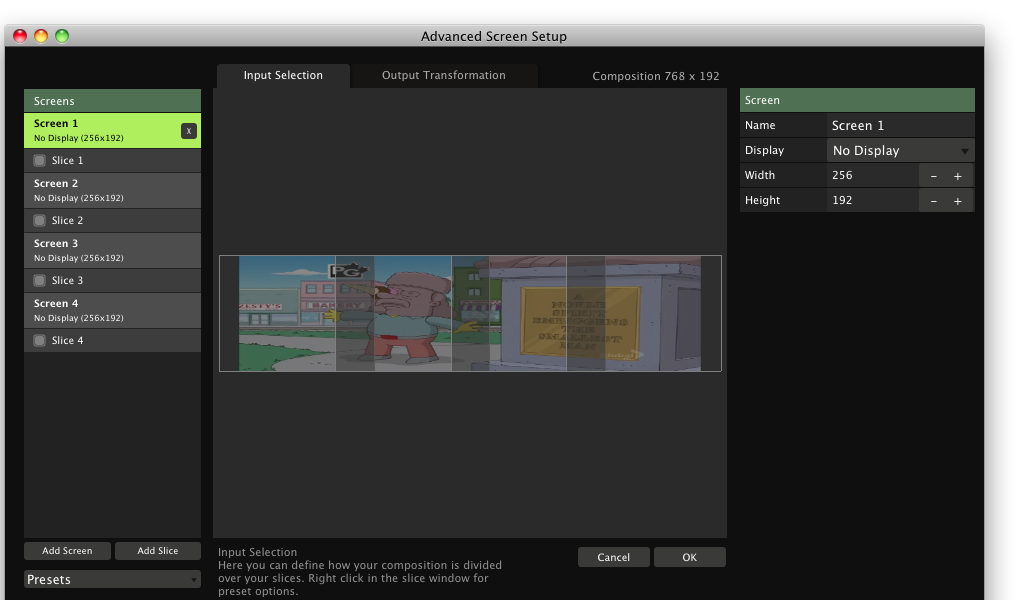
Task: Close the Advanced Screen Setup window
Action: click(20, 36)
